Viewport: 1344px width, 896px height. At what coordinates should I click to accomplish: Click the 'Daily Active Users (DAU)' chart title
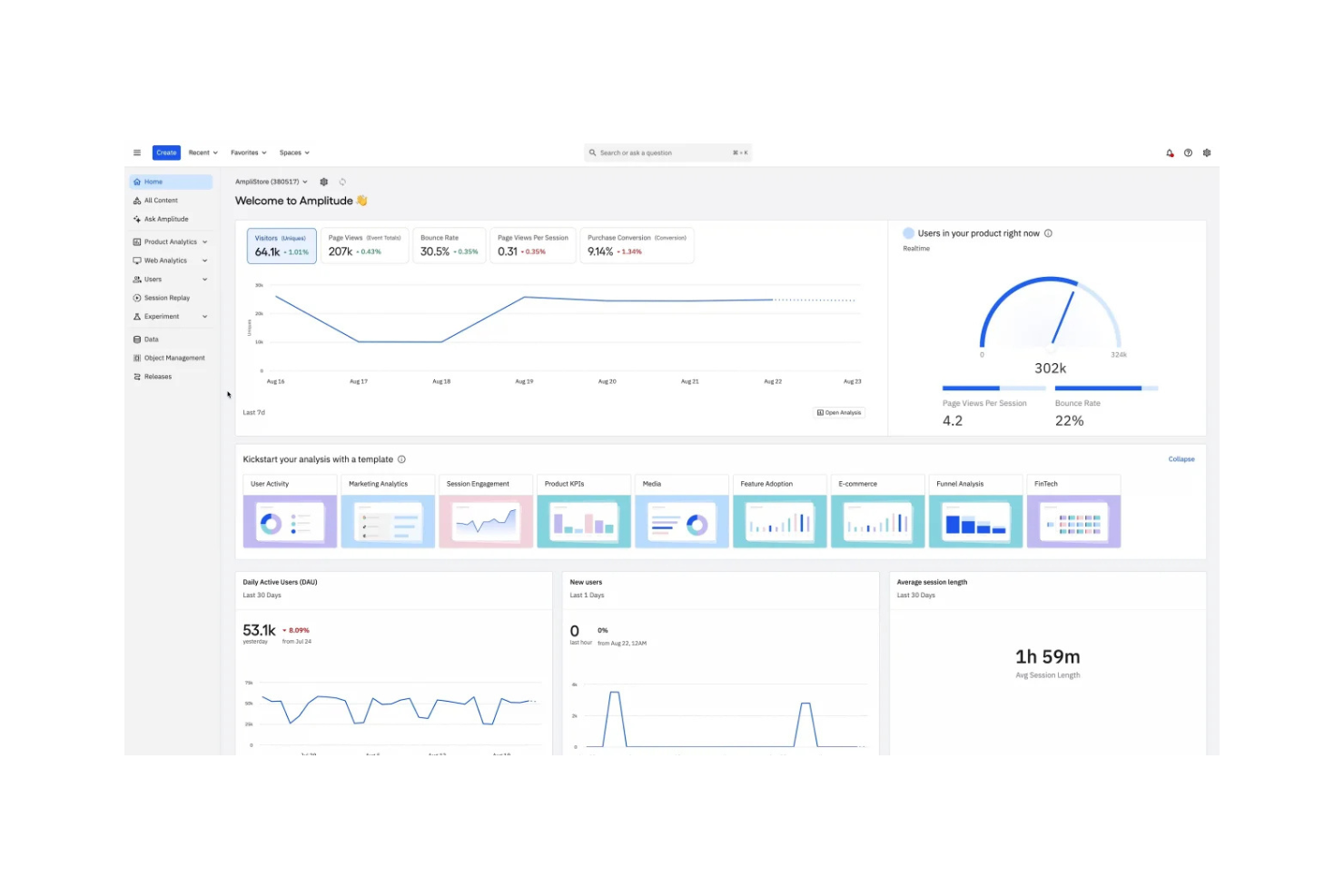(281, 582)
